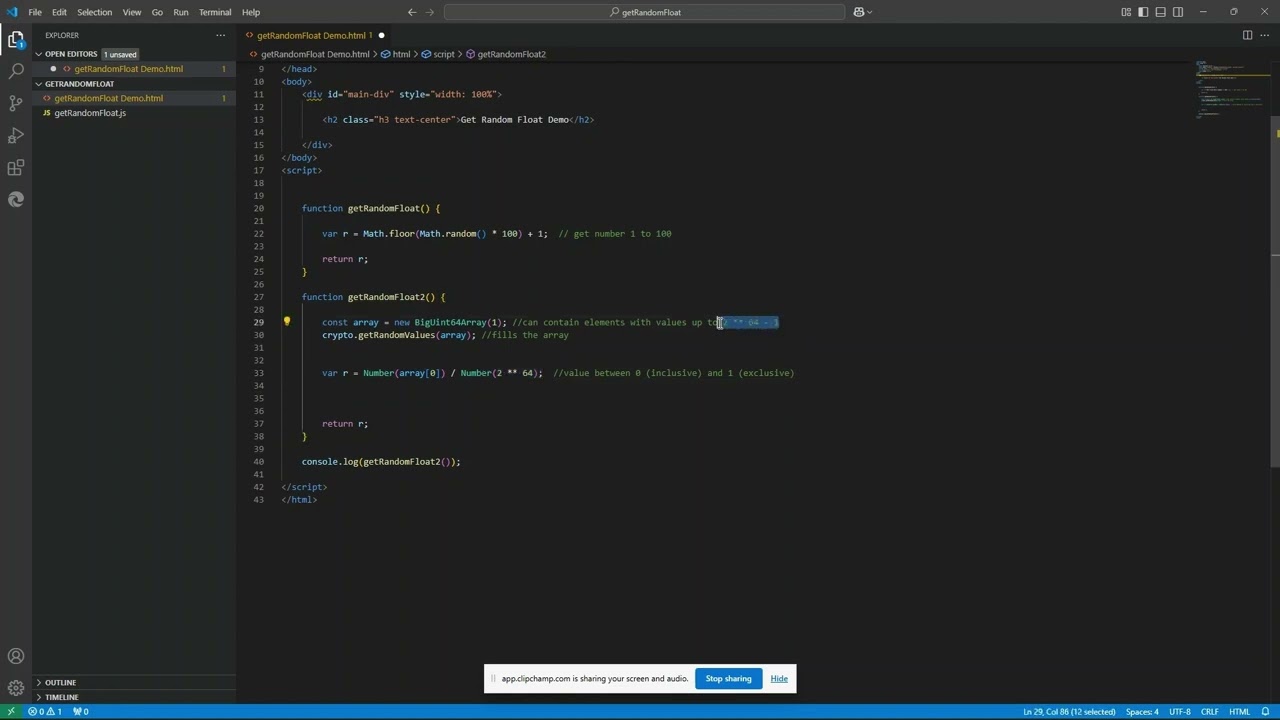Viewport: 1280px width, 720px height.
Task: Open the Edit menu
Action: click(x=59, y=12)
